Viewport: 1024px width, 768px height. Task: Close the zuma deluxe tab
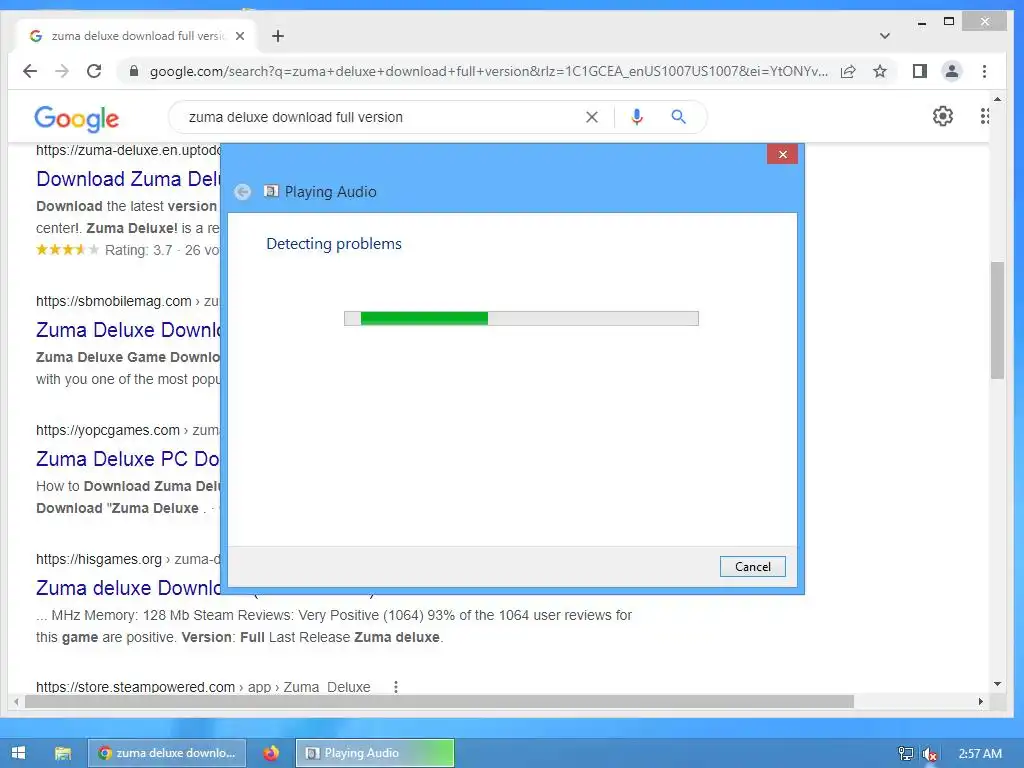point(240,36)
